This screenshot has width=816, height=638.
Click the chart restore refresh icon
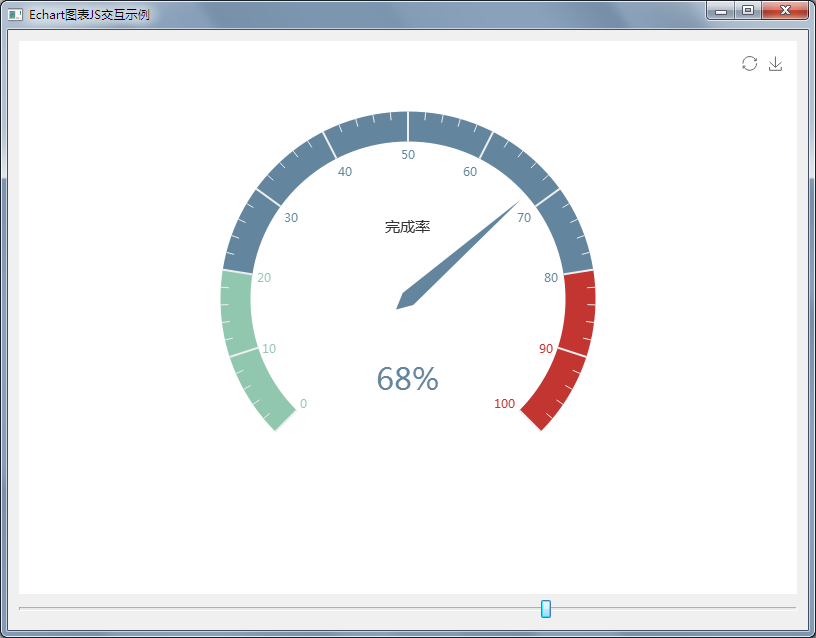pos(749,64)
